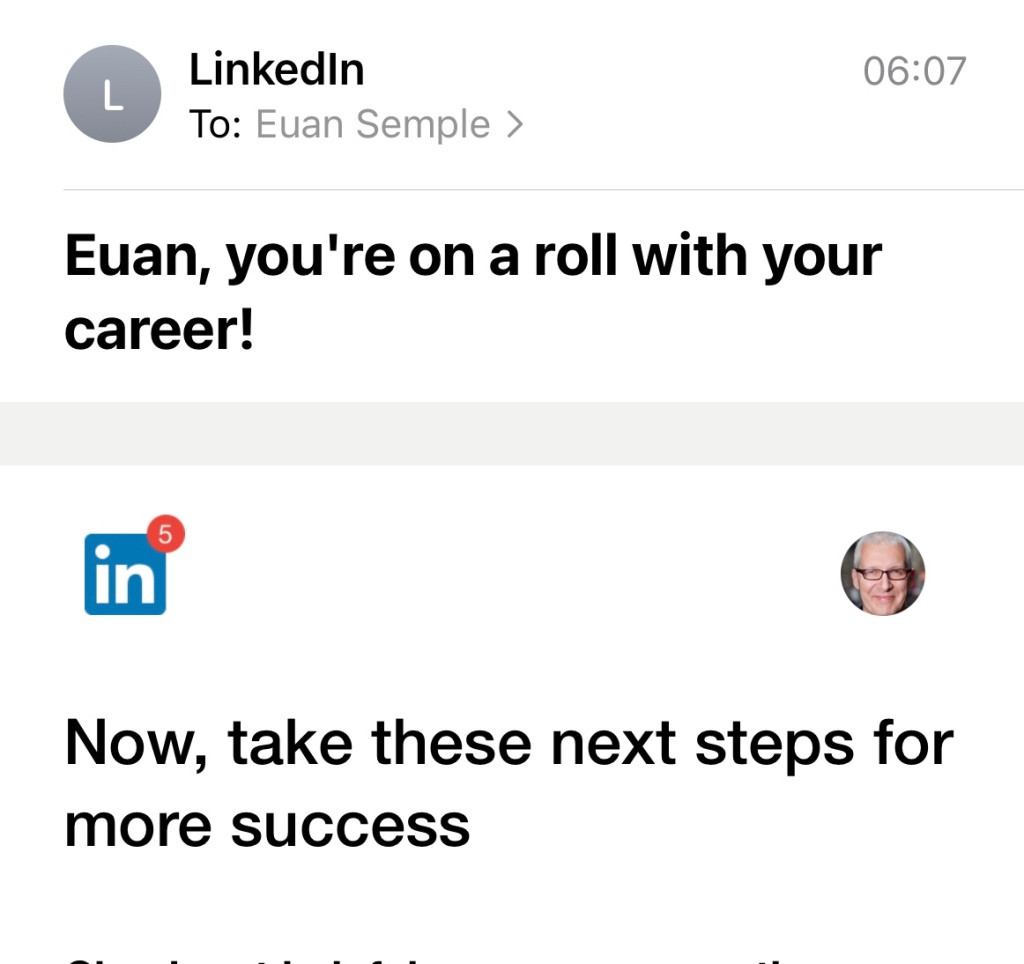This screenshot has height=964, width=1024.
Task: Click the "more success" heading text
Action: coord(267,825)
